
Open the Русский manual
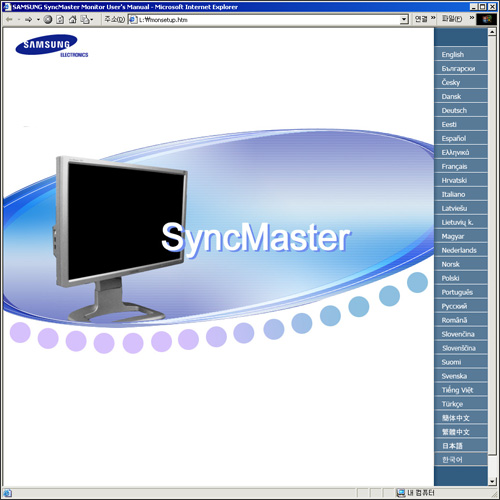(x=461, y=306)
